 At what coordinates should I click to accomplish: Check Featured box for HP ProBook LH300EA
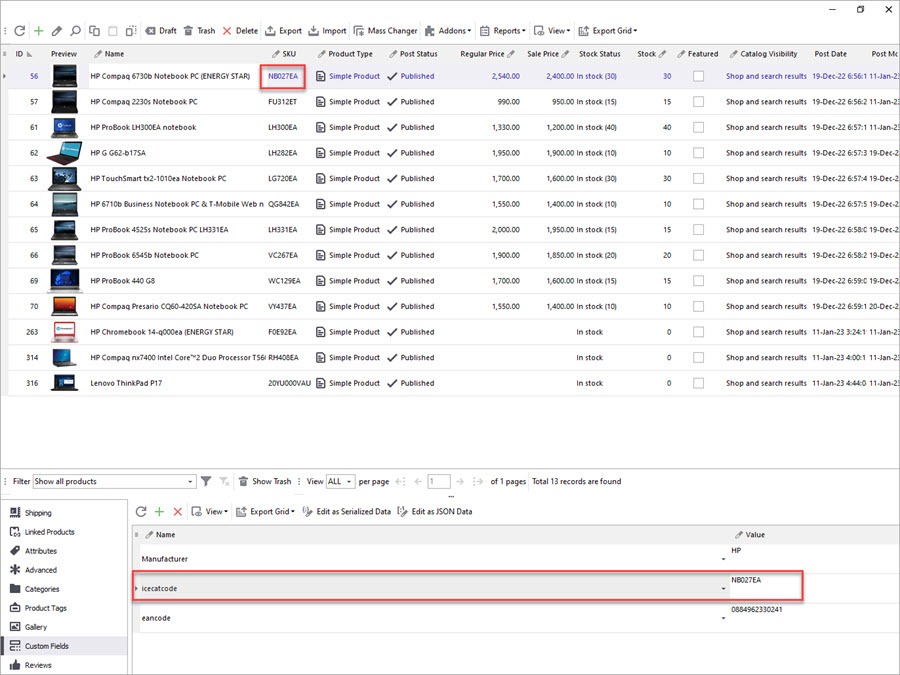coord(698,127)
